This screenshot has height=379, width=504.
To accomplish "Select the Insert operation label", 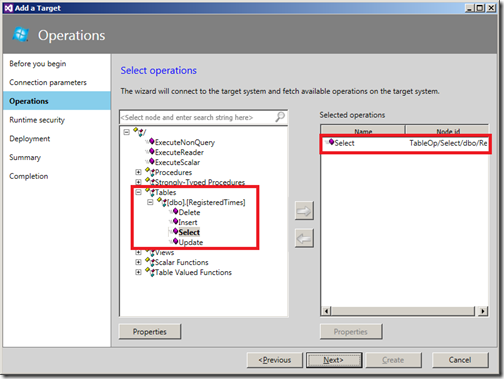I will click(x=188, y=222).
